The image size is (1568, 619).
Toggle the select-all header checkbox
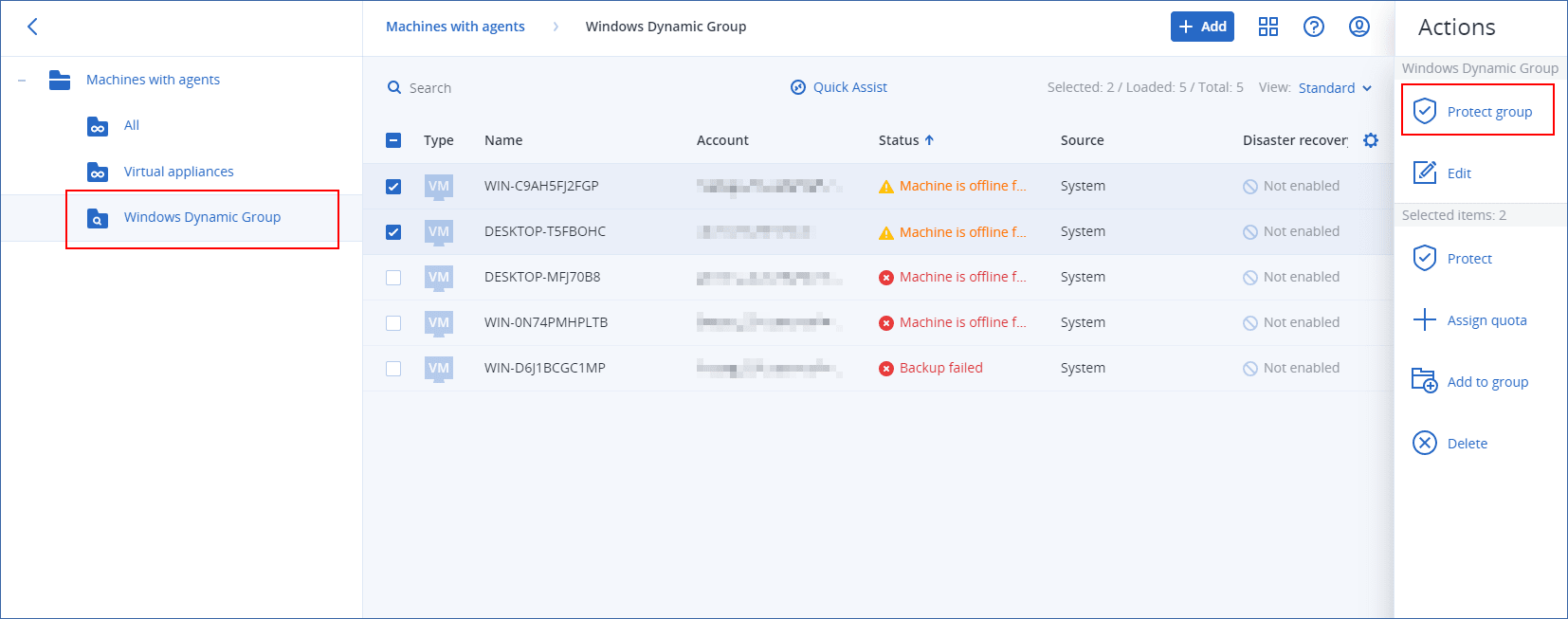click(x=393, y=140)
